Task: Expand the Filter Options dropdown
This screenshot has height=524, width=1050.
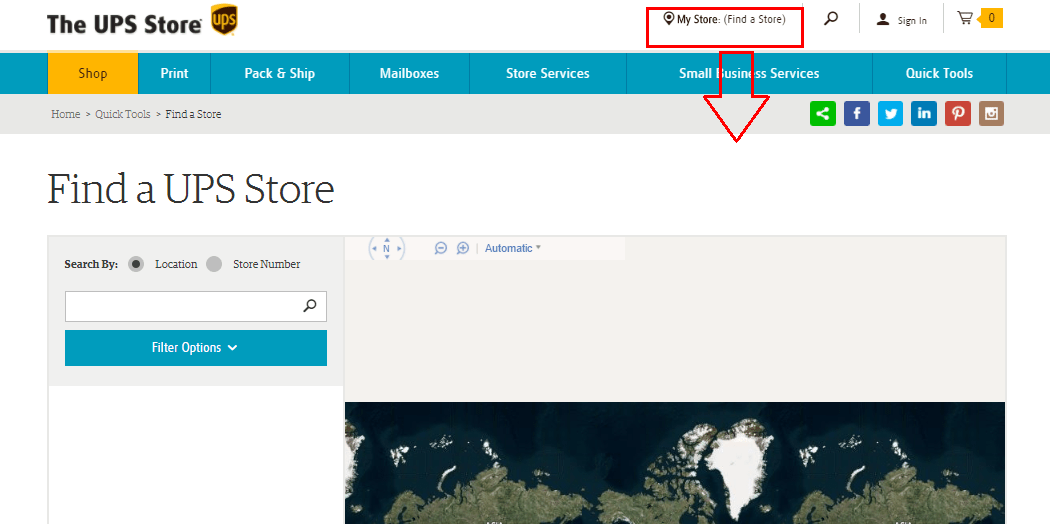Action: [x=196, y=348]
